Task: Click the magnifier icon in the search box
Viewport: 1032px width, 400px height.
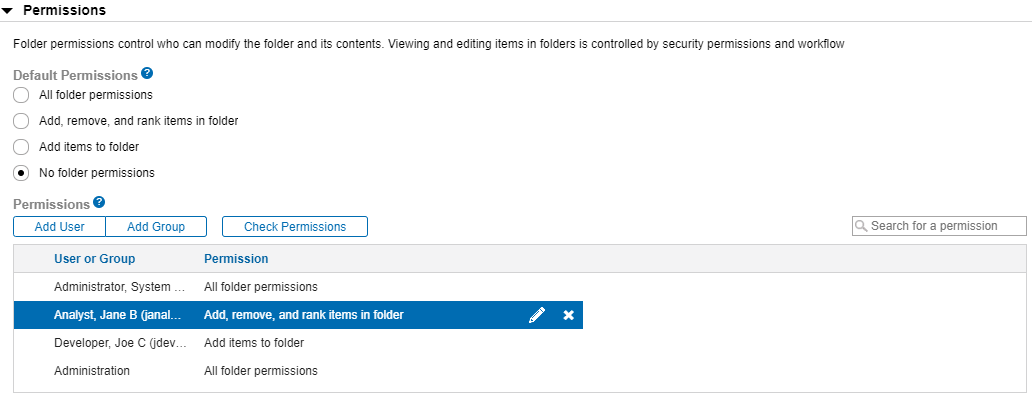Action: click(861, 227)
